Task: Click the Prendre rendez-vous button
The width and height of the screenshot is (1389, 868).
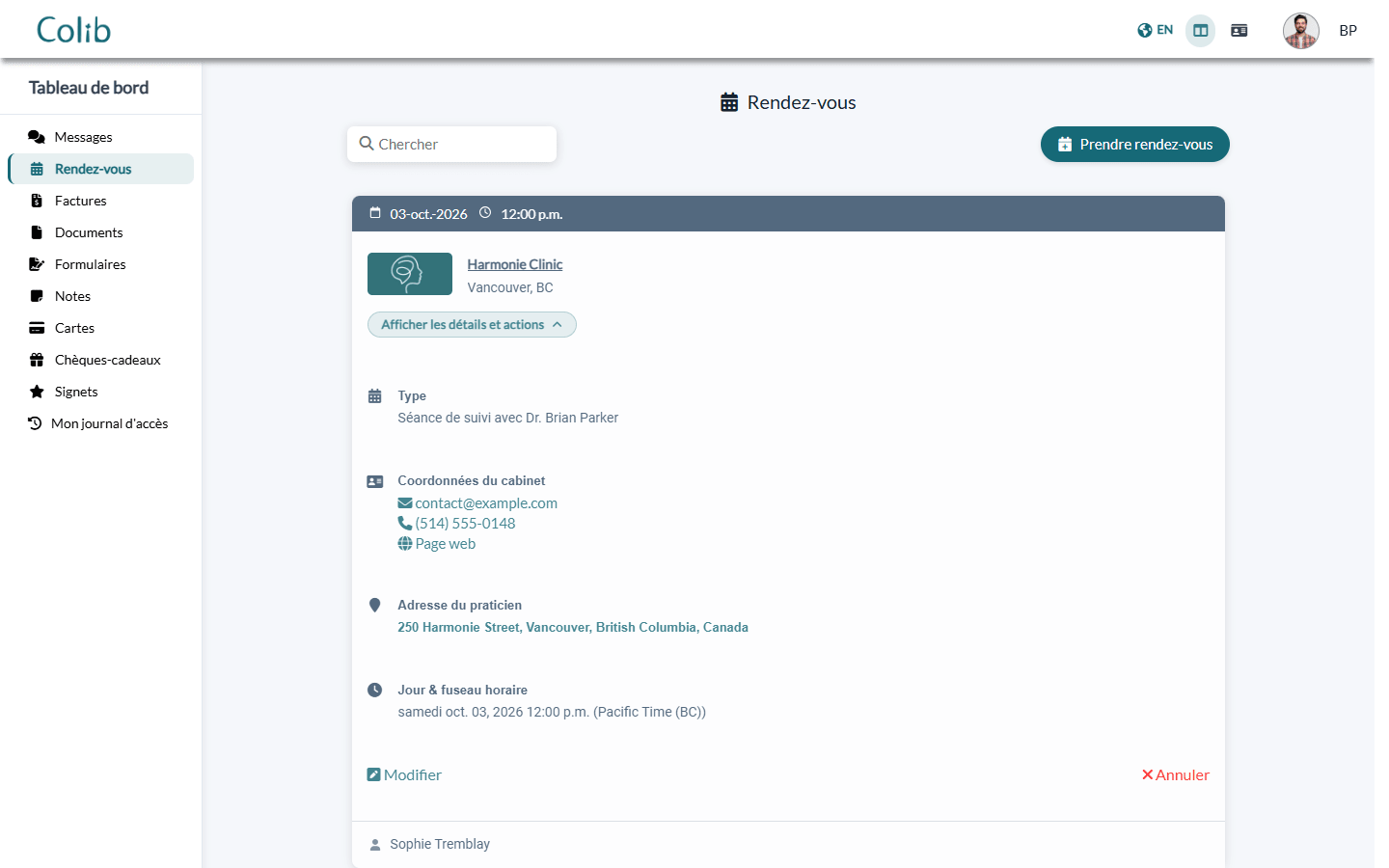Action: coord(1134,145)
